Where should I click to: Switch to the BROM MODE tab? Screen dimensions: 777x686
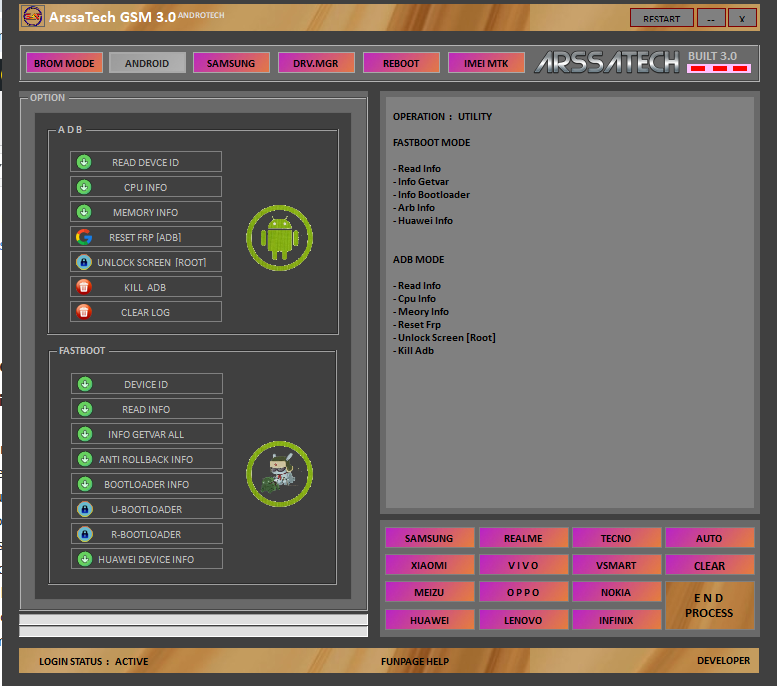point(64,63)
